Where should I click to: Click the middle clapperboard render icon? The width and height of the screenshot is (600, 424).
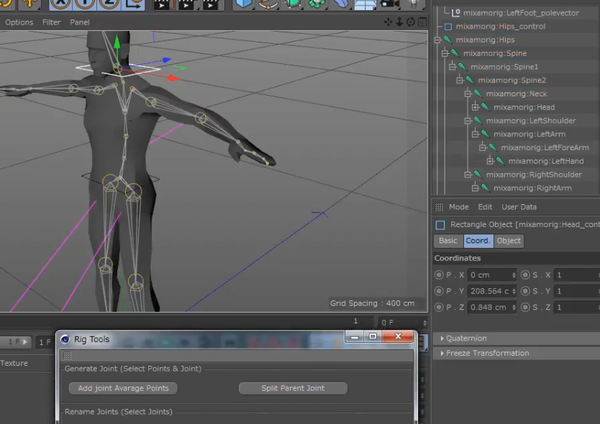pyautogui.click(x=186, y=4)
